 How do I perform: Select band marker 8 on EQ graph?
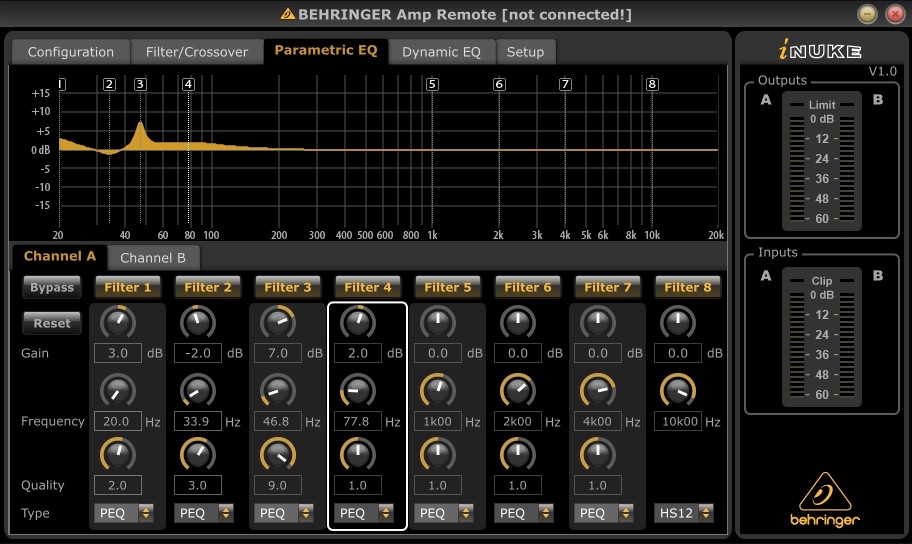(x=652, y=84)
